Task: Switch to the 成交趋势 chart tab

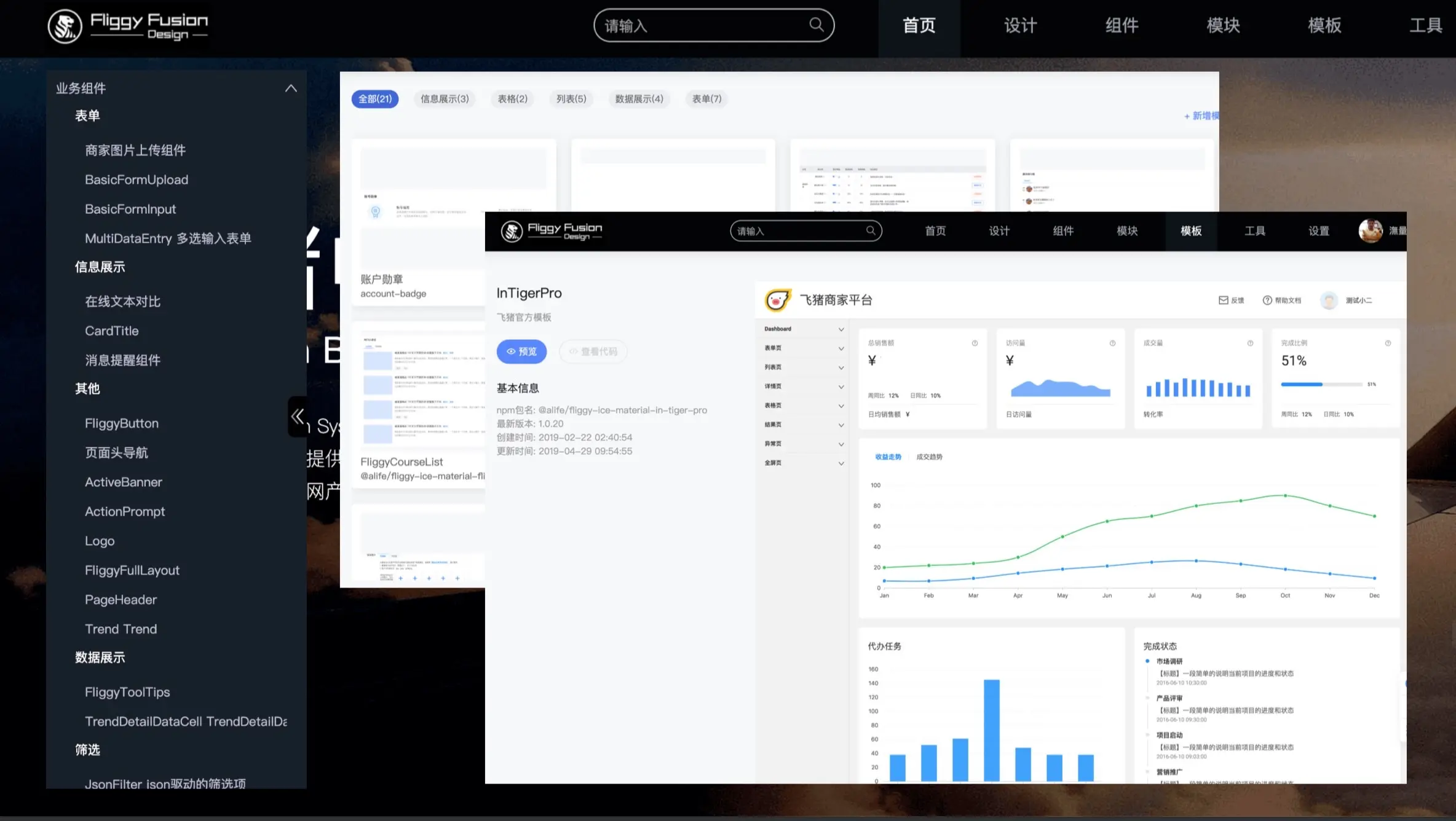Action: coord(929,457)
